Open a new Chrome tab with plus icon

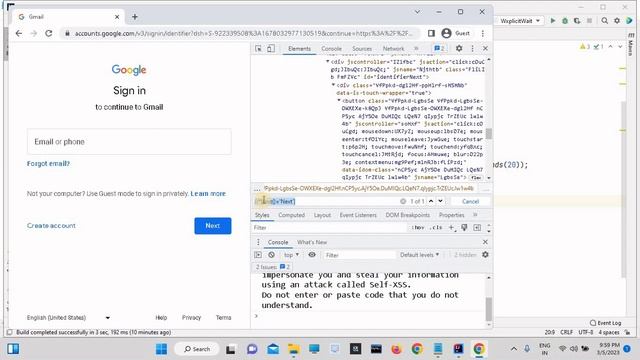point(135,17)
